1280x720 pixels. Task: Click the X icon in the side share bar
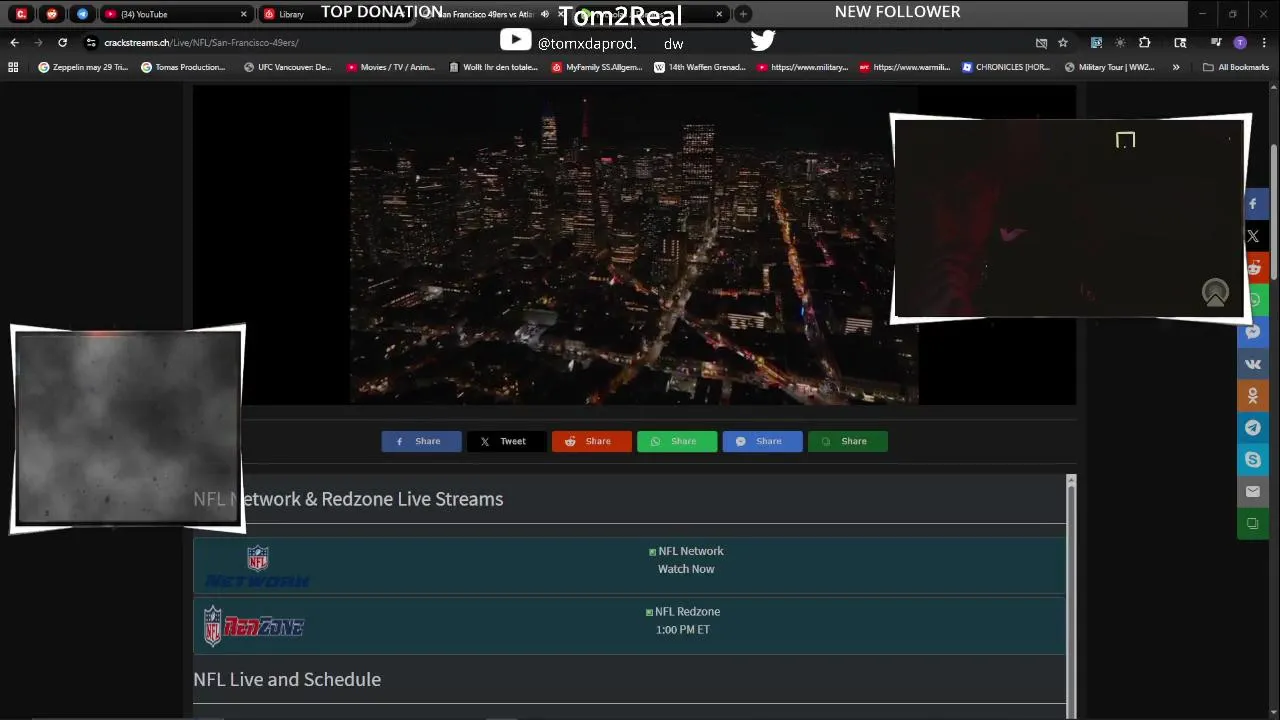point(1253,236)
